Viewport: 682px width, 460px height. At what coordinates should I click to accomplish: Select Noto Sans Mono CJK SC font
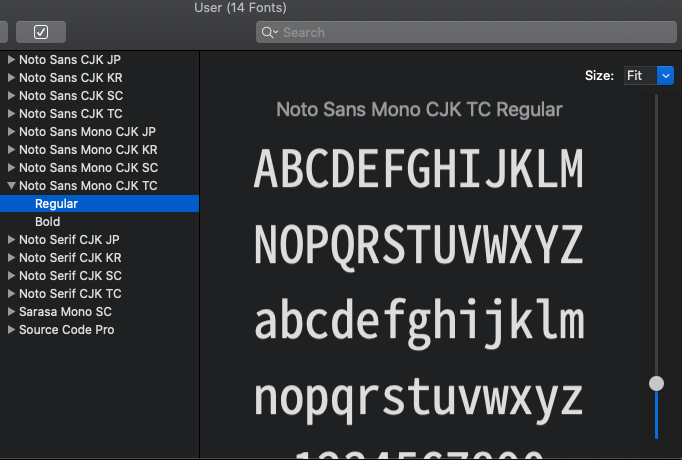[x=88, y=167]
